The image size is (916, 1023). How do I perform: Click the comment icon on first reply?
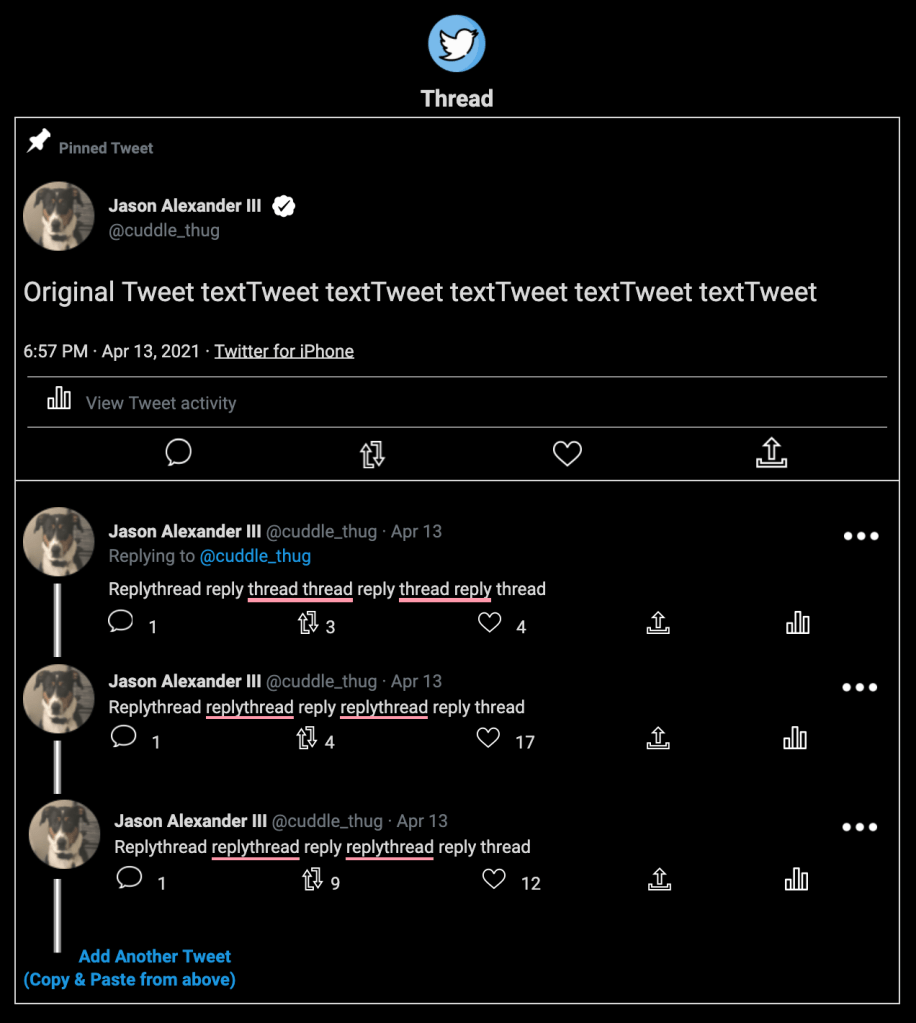(x=121, y=622)
